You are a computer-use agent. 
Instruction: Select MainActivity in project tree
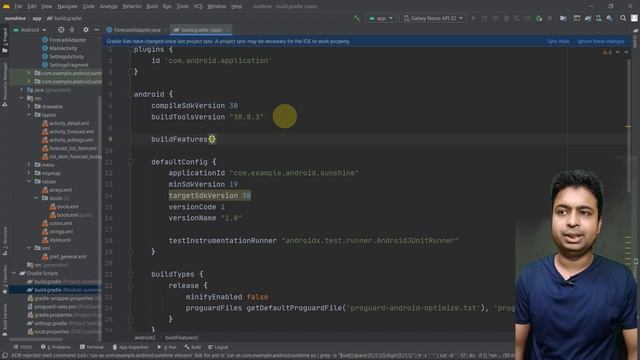(x=60, y=48)
